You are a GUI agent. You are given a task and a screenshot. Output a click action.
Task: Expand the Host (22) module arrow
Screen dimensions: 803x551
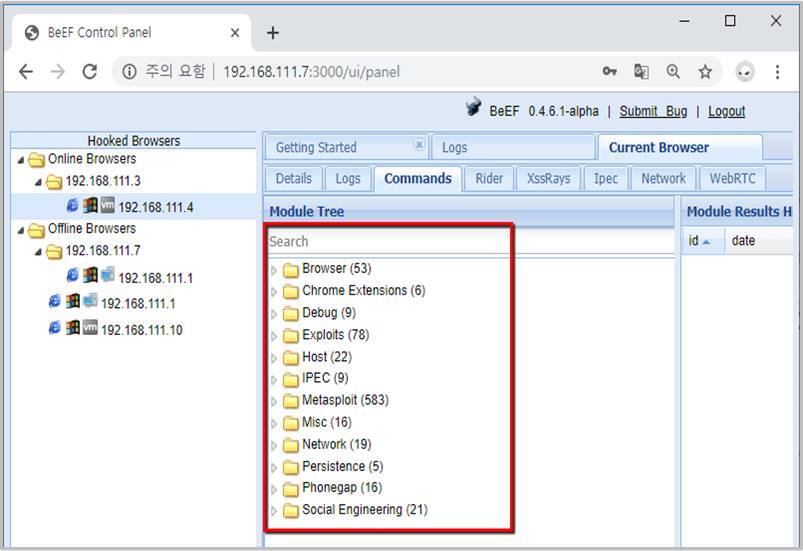(x=274, y=358)
